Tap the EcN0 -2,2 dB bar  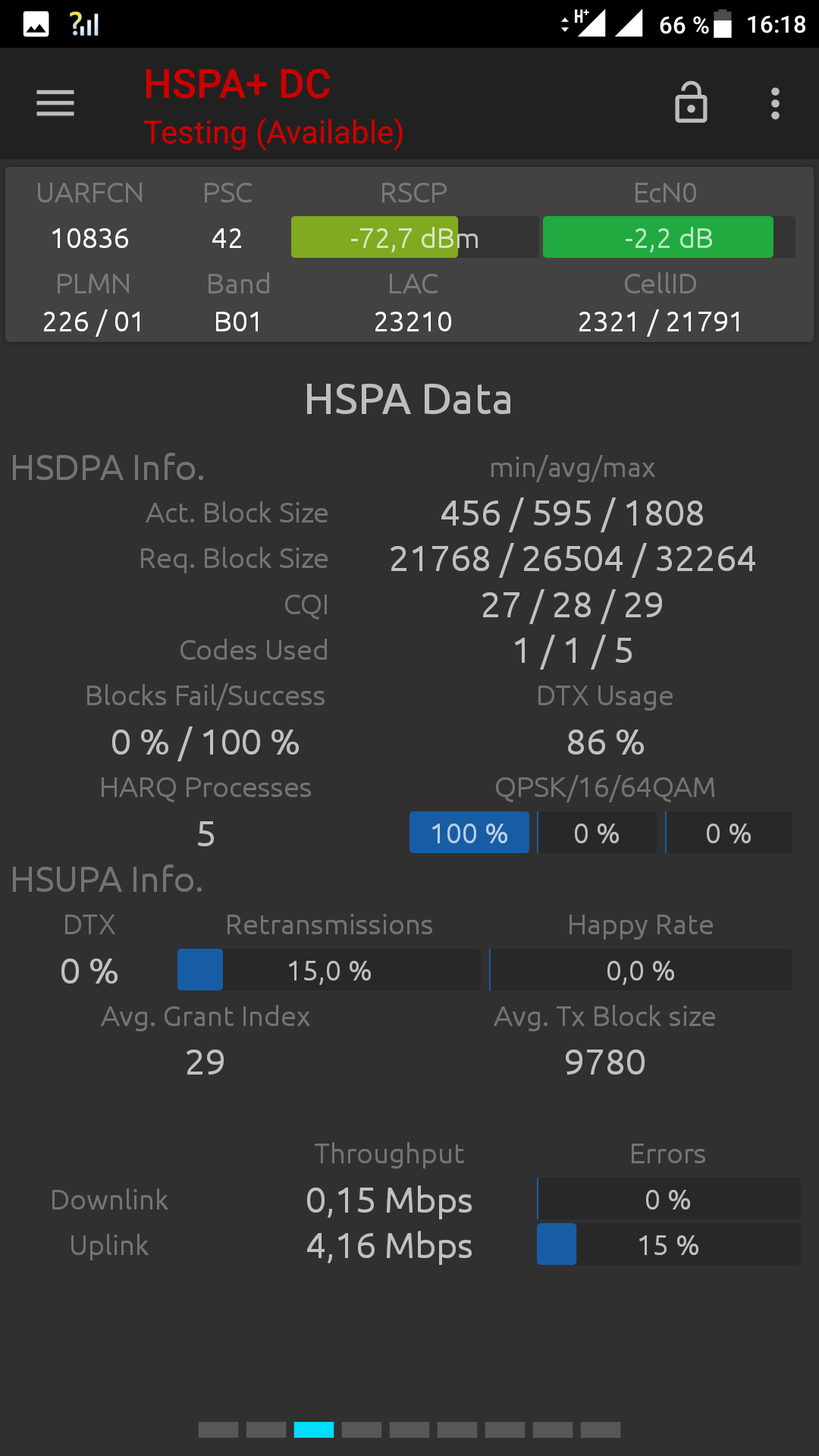[669, 237]
